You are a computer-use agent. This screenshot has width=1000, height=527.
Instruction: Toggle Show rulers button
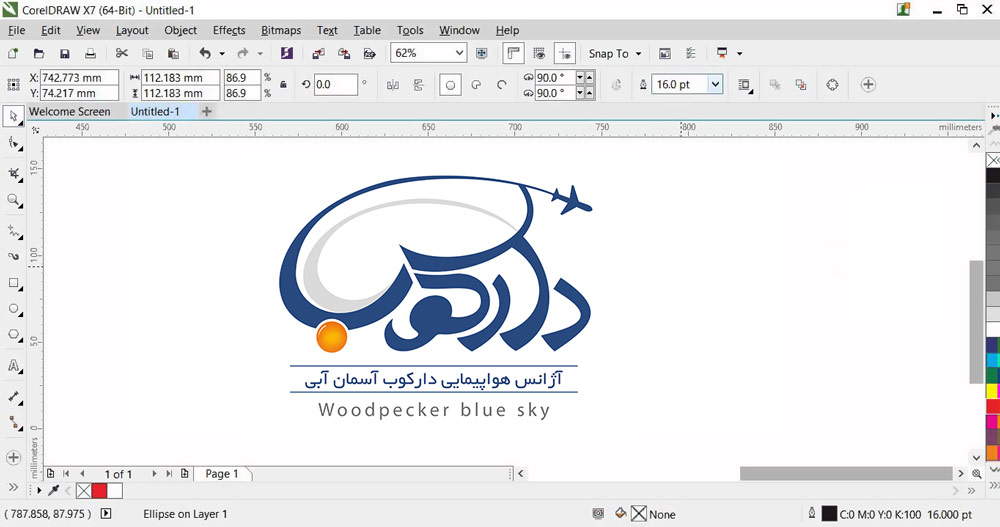pyautogui.click(x=513, y=54)
